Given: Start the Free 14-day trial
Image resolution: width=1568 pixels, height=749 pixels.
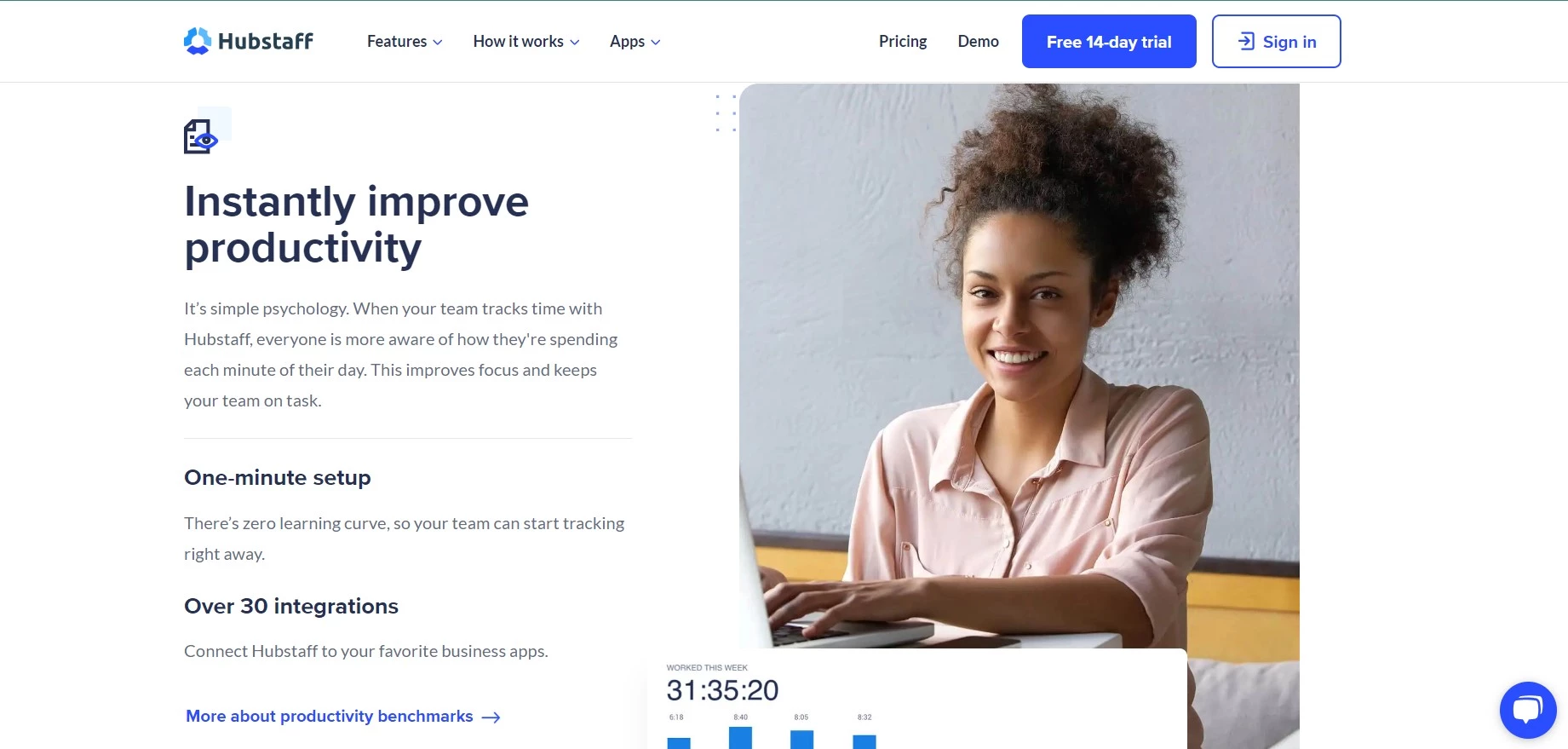Looking at the screenshot, I should pos(1109,41).
